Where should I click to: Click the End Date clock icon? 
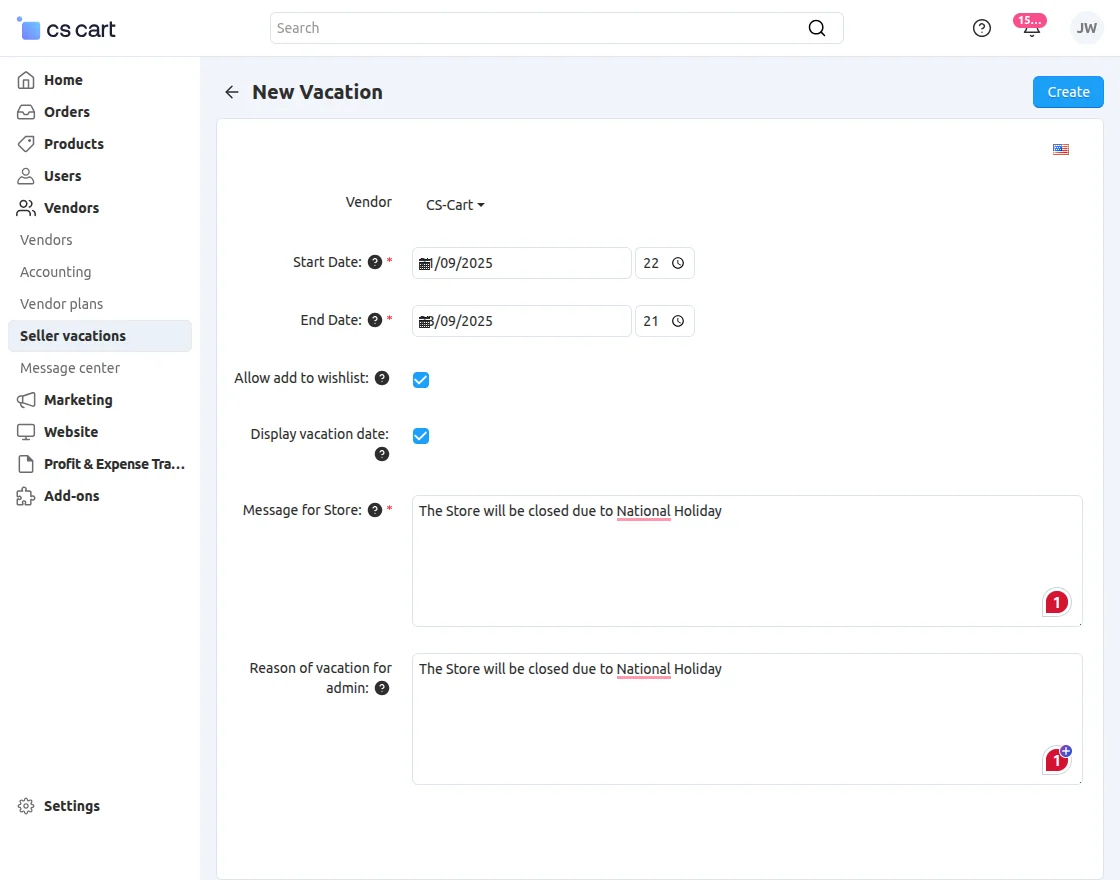(x=678, y=322)
